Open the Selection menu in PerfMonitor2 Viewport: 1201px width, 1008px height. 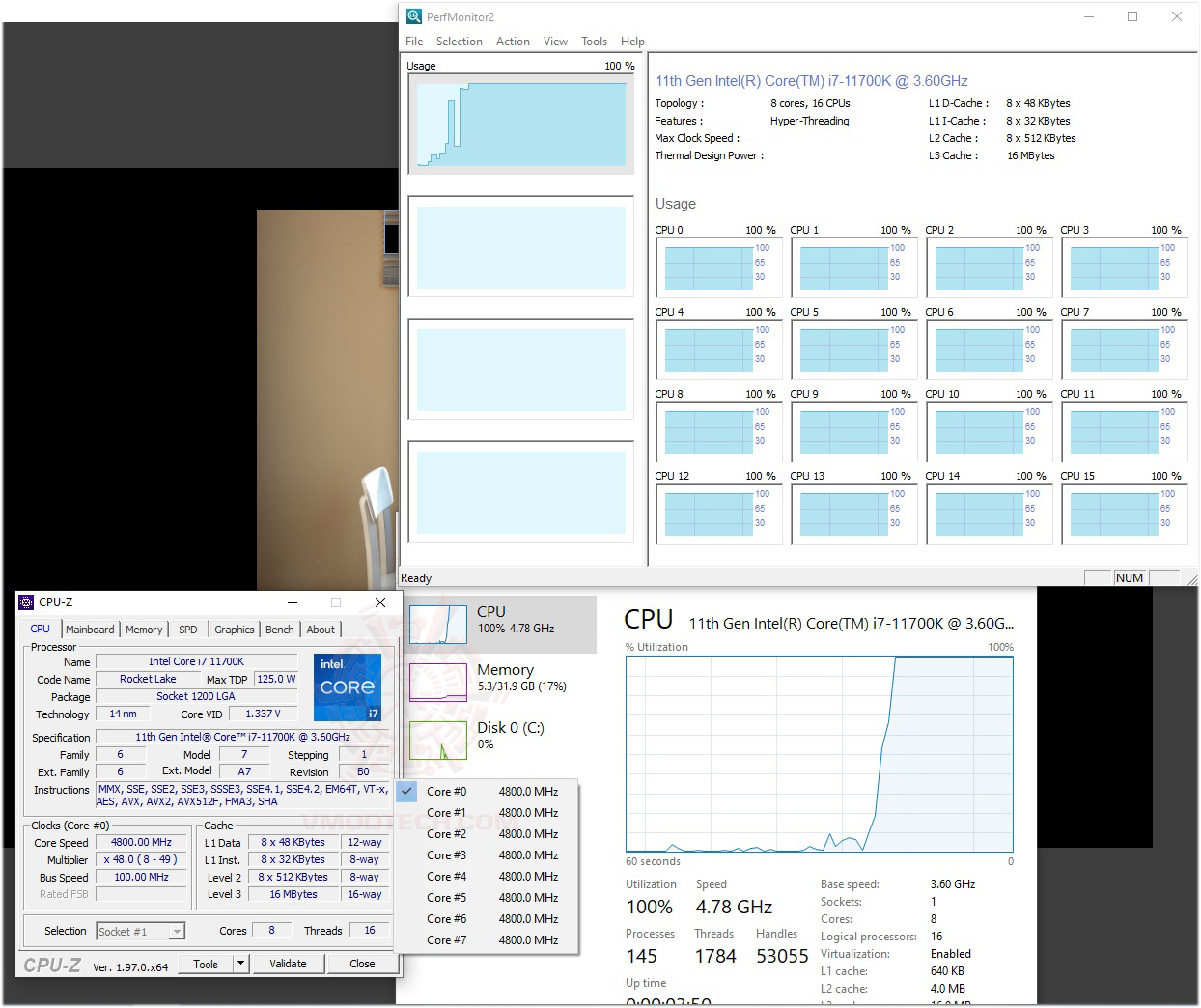click(x=459, y=42)
